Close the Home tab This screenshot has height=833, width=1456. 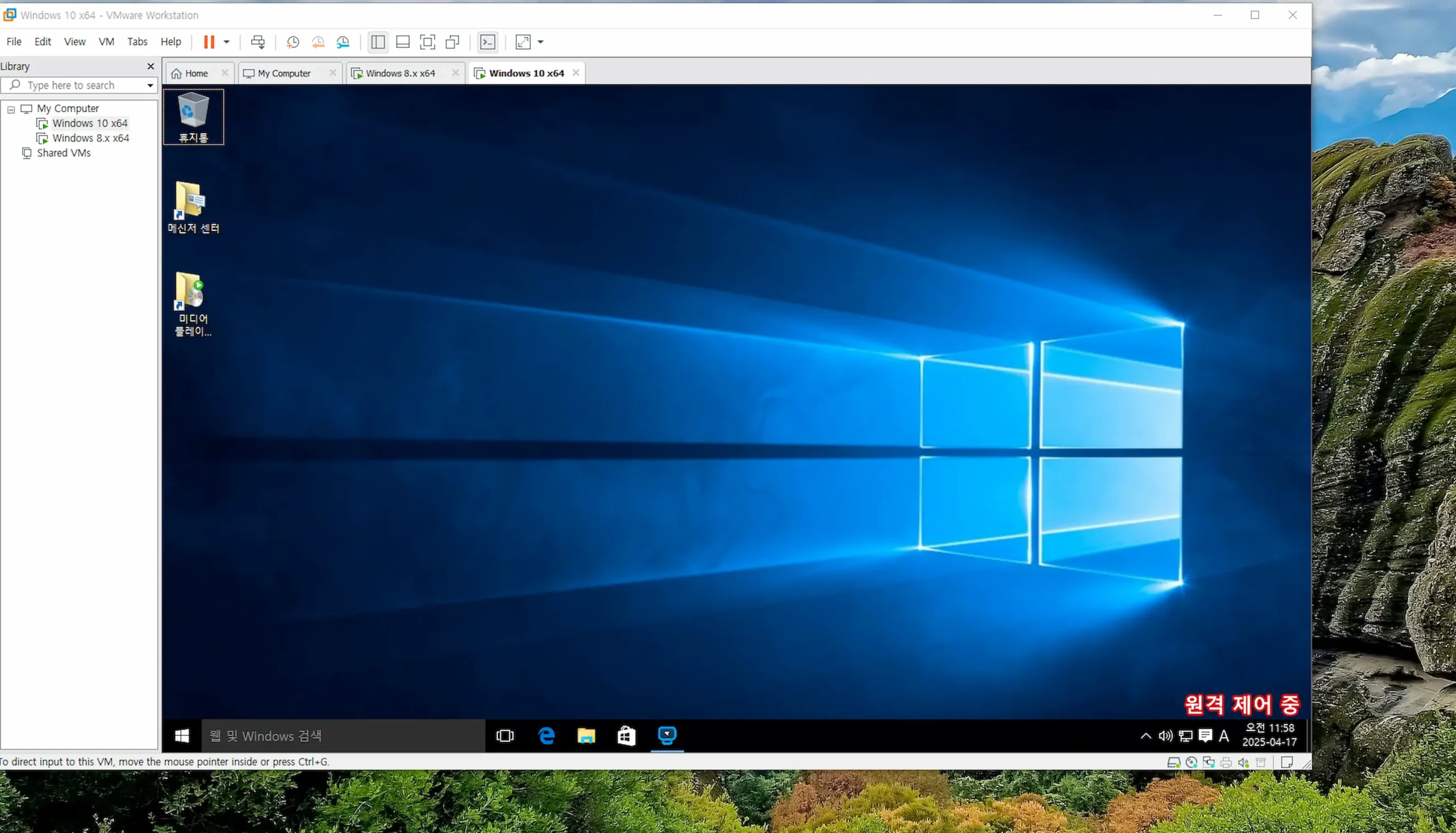tap(225, 73)
